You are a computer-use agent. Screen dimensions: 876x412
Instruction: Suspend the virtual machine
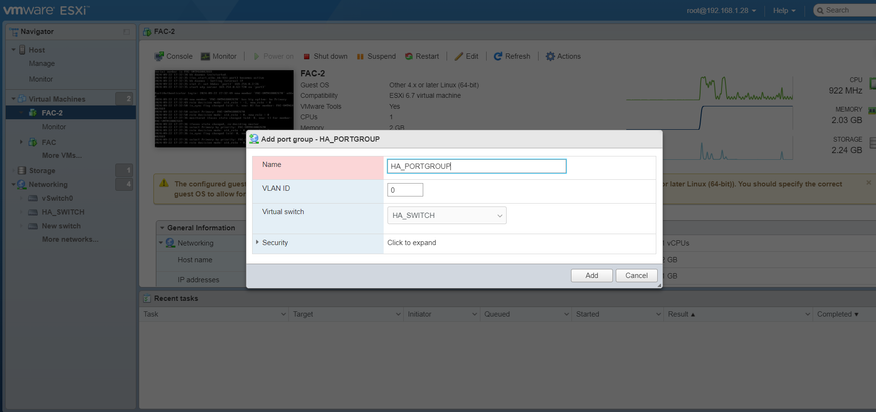[x=376, y=56]
